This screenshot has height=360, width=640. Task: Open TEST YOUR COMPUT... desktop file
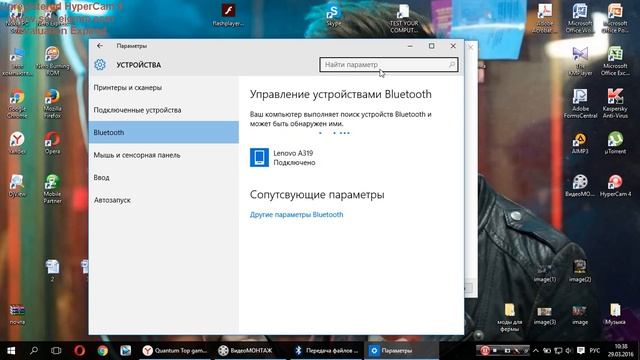(x=404, y=19)
